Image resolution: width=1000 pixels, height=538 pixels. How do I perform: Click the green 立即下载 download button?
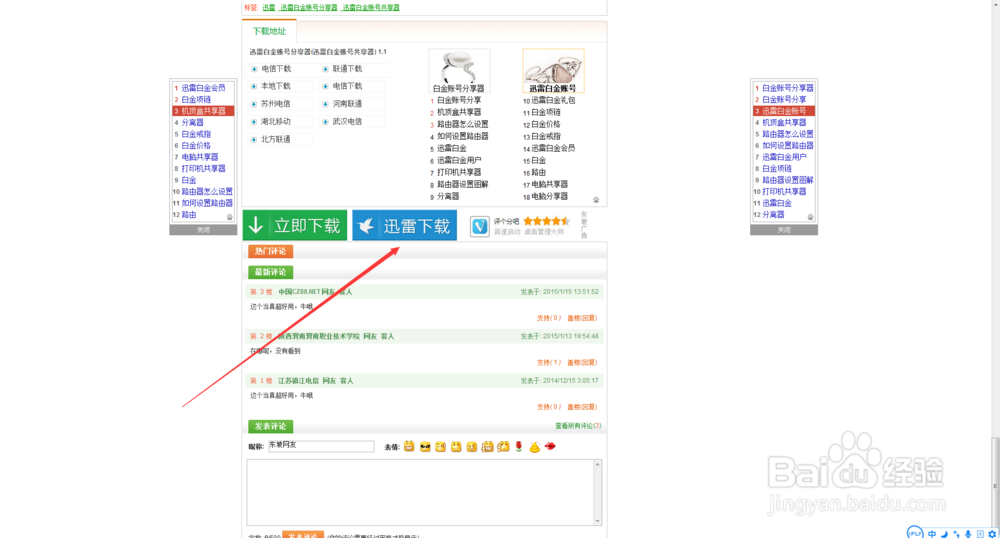295,226
